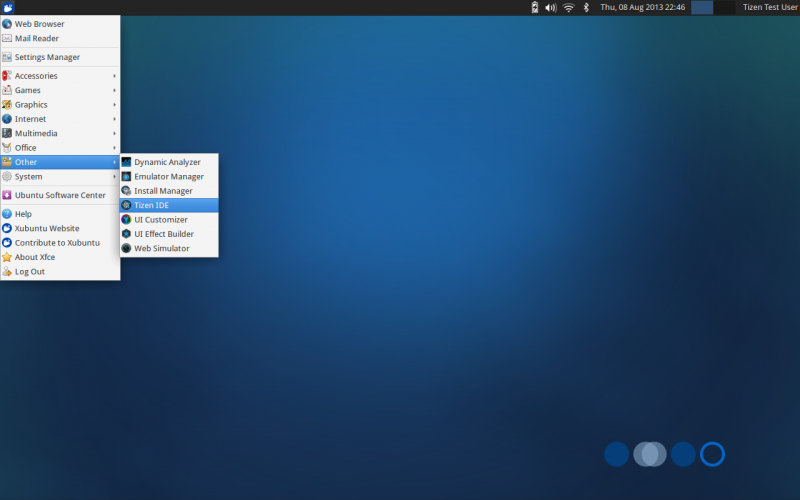Click the Bluetooth indicator icon
Viewport: 800px width, 500px height.
pos(586,7)
